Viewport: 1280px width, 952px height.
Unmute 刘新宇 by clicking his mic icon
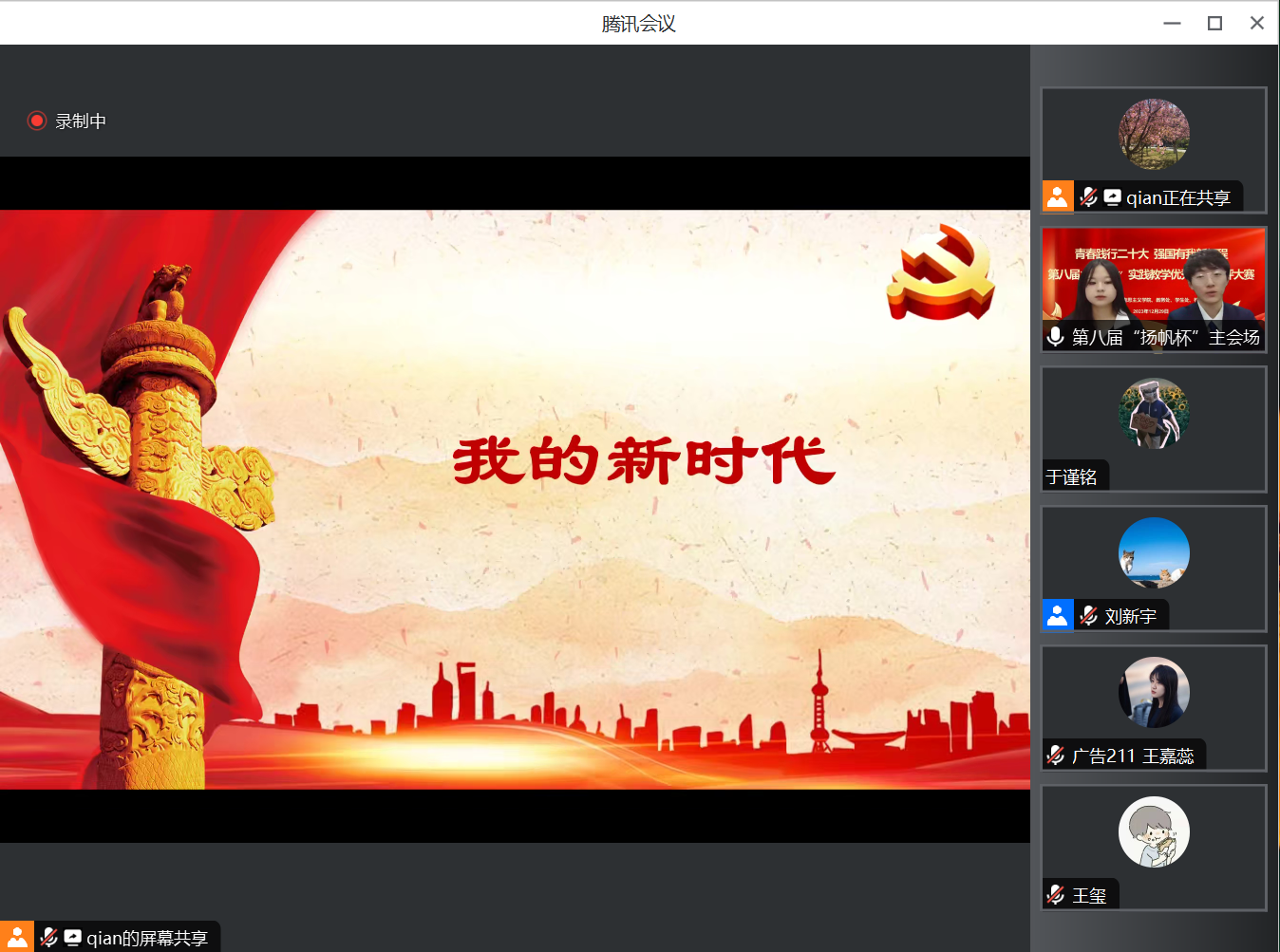[1087, 615]
